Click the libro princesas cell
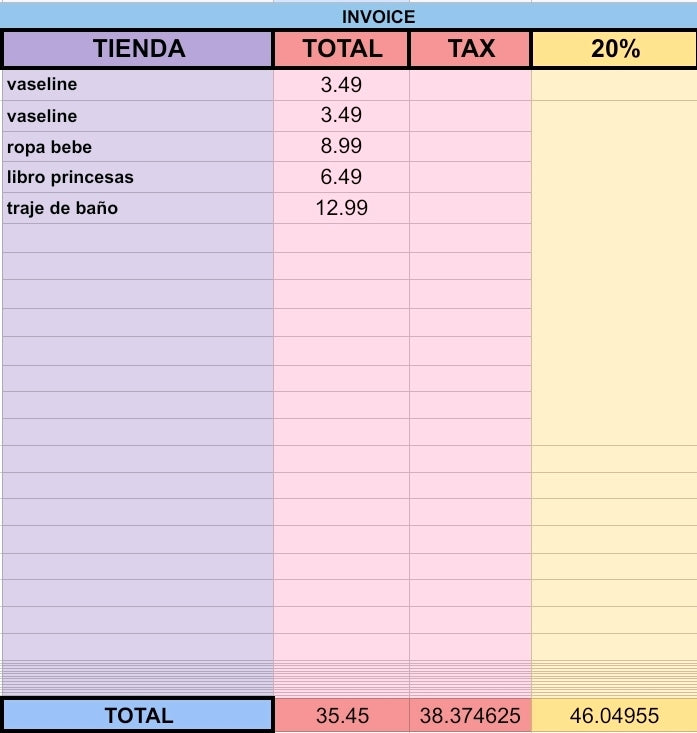This screenshot has width=697, height=733. coord(138,178)
